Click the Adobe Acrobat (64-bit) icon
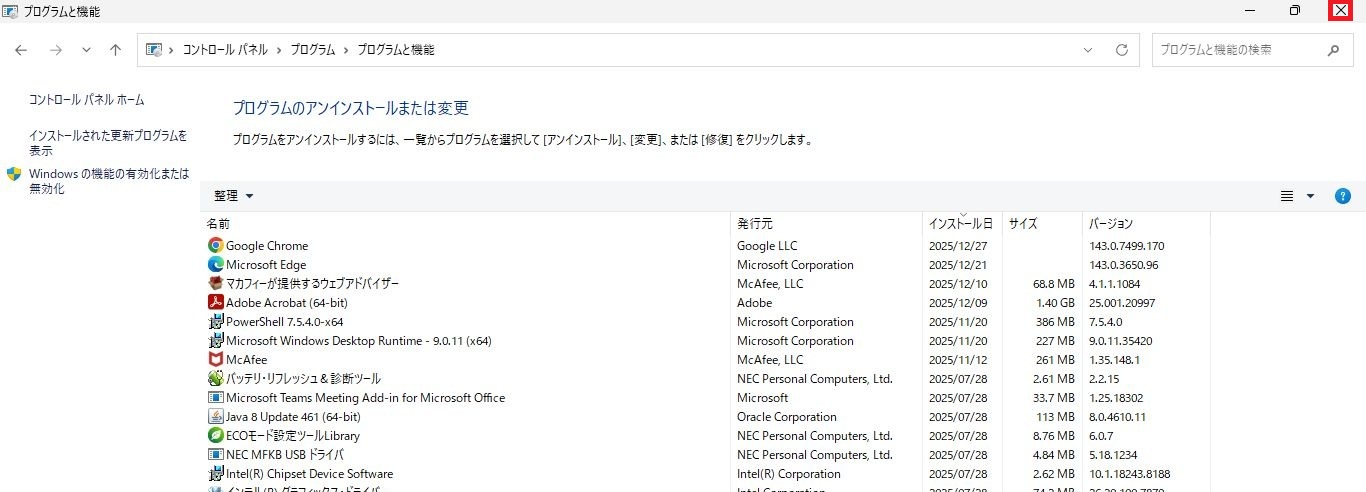The width and height of the screenshot is (1366, 492). (x=215, y=303)
